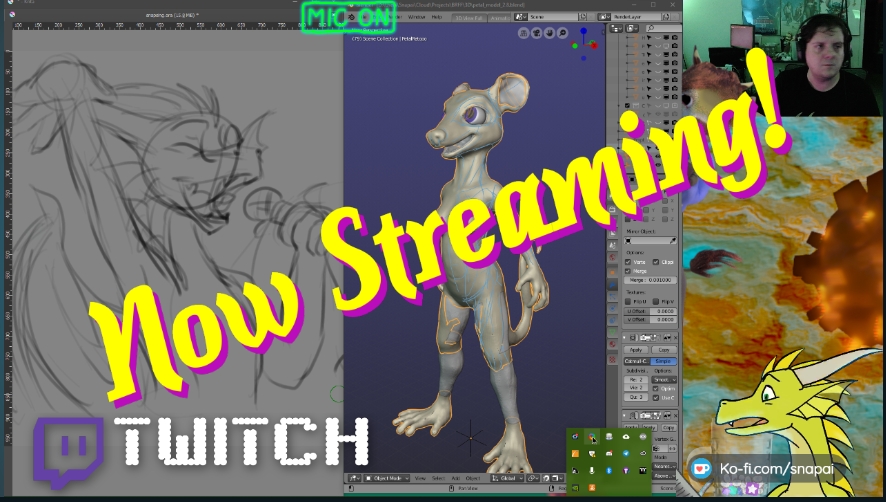Open the Modifiers wrench properties tab

(x=612, y=284)
